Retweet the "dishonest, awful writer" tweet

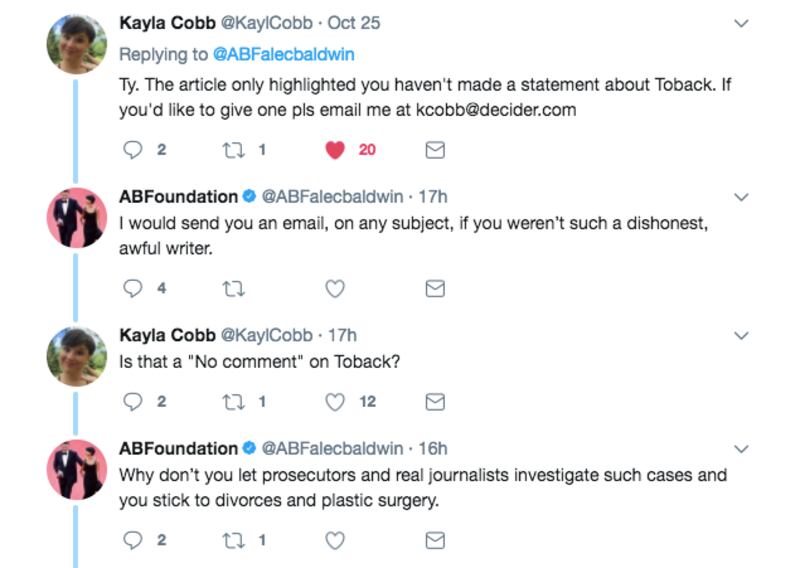(232, 288)
